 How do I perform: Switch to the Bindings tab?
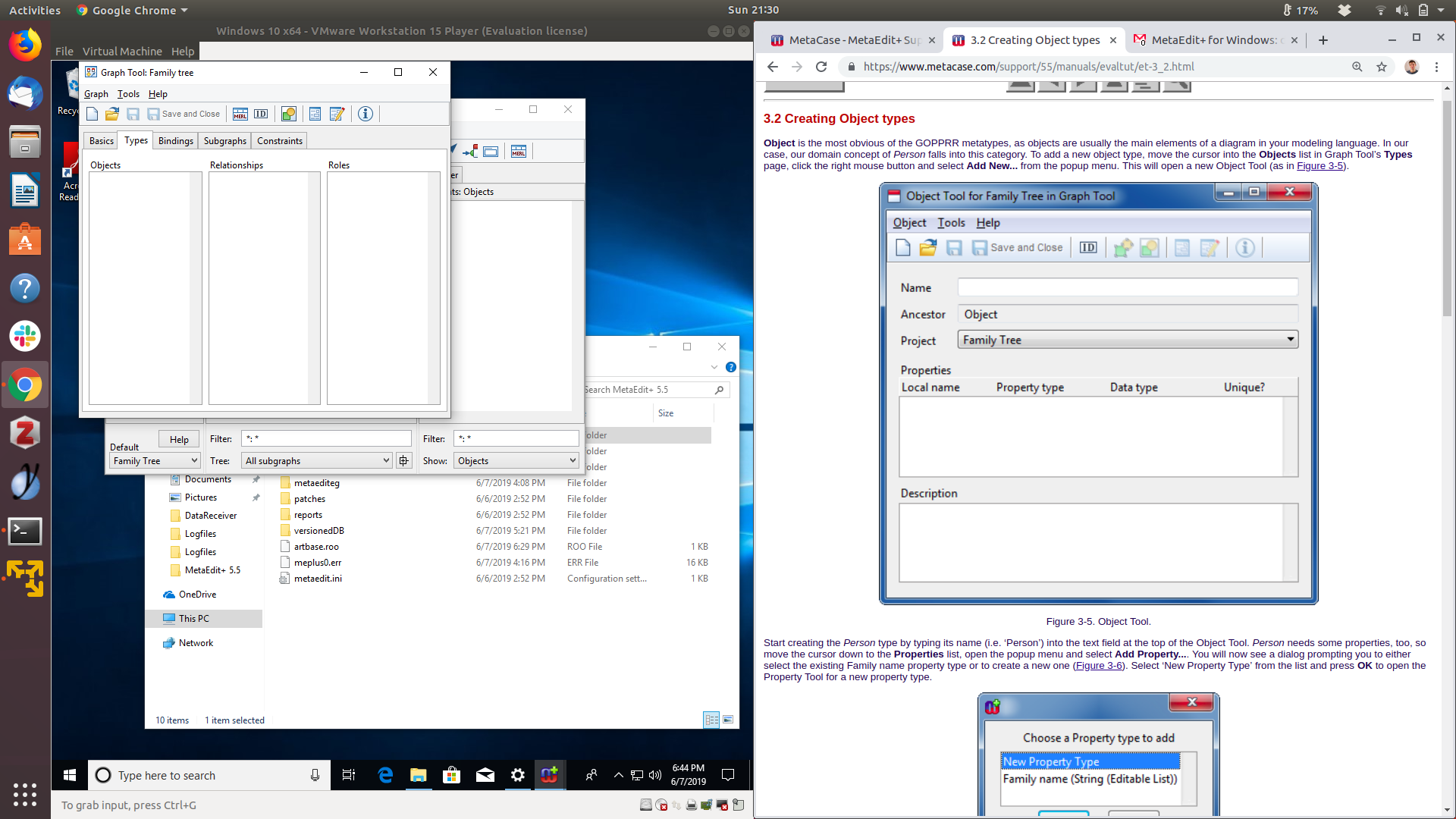click(x=175, y=141)
